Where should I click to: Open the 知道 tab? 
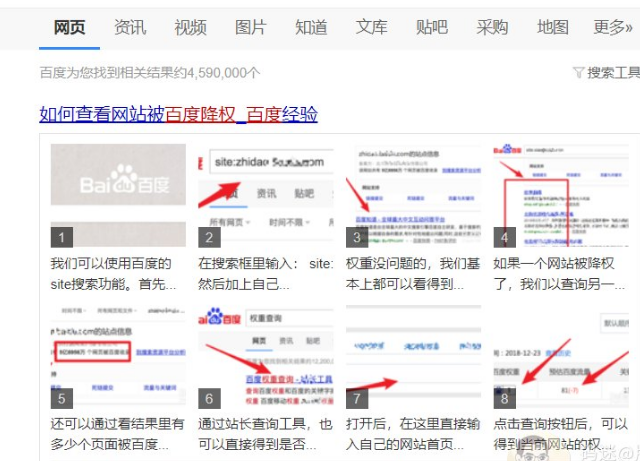[311, 27]
